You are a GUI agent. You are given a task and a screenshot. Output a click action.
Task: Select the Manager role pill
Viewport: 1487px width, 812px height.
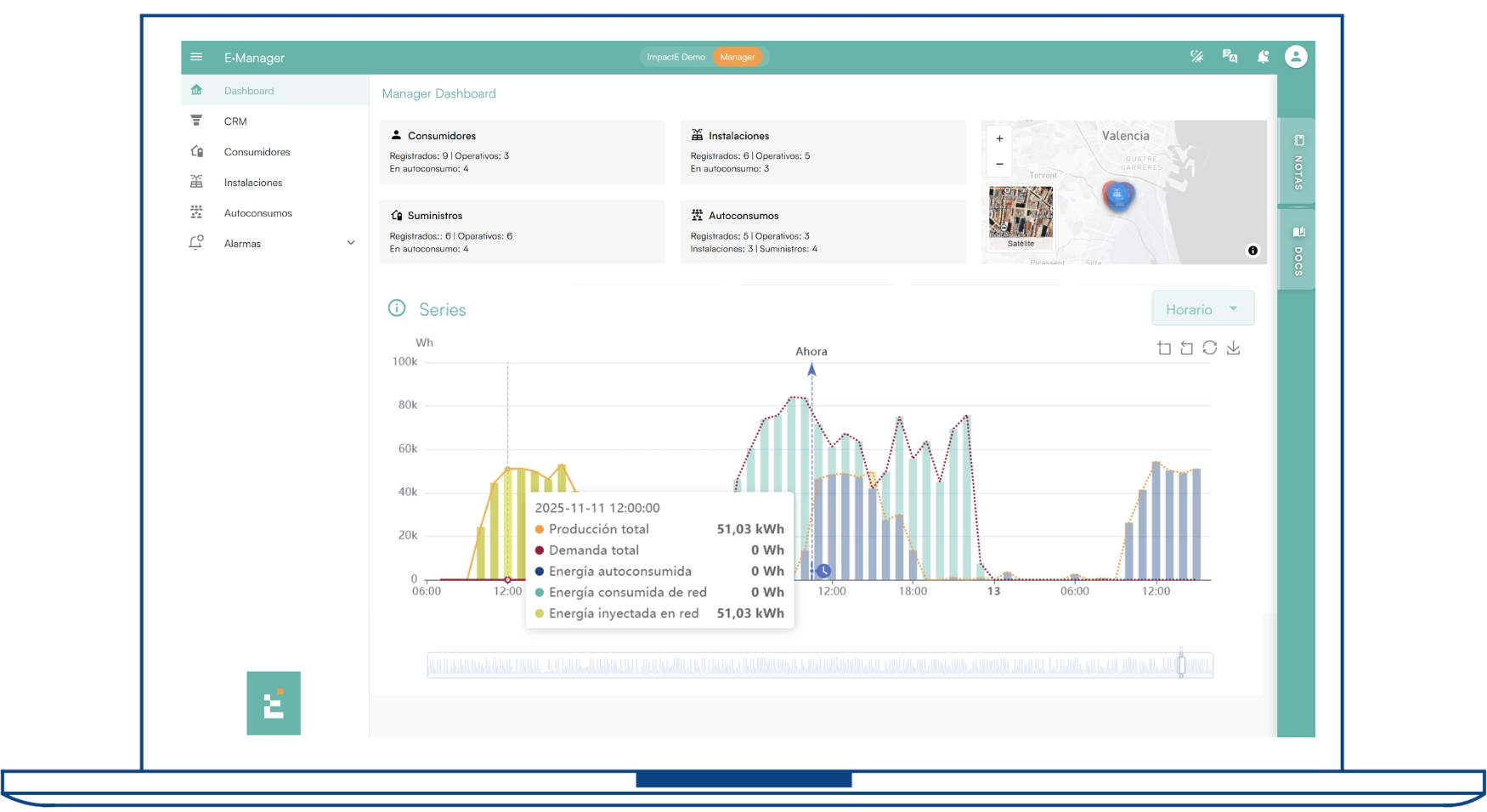[x=737, y=57]
